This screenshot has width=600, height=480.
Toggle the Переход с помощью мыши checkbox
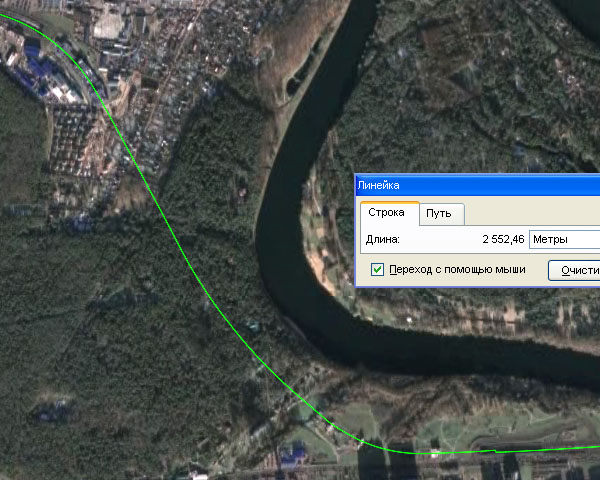(377, 269)
